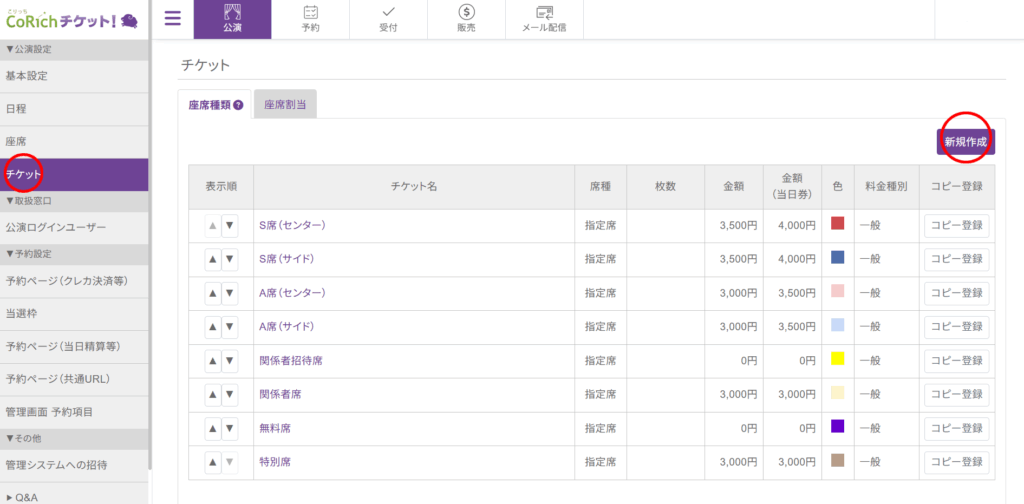
Task: Move 無料席 up in display order
Action: pos(213,428)
